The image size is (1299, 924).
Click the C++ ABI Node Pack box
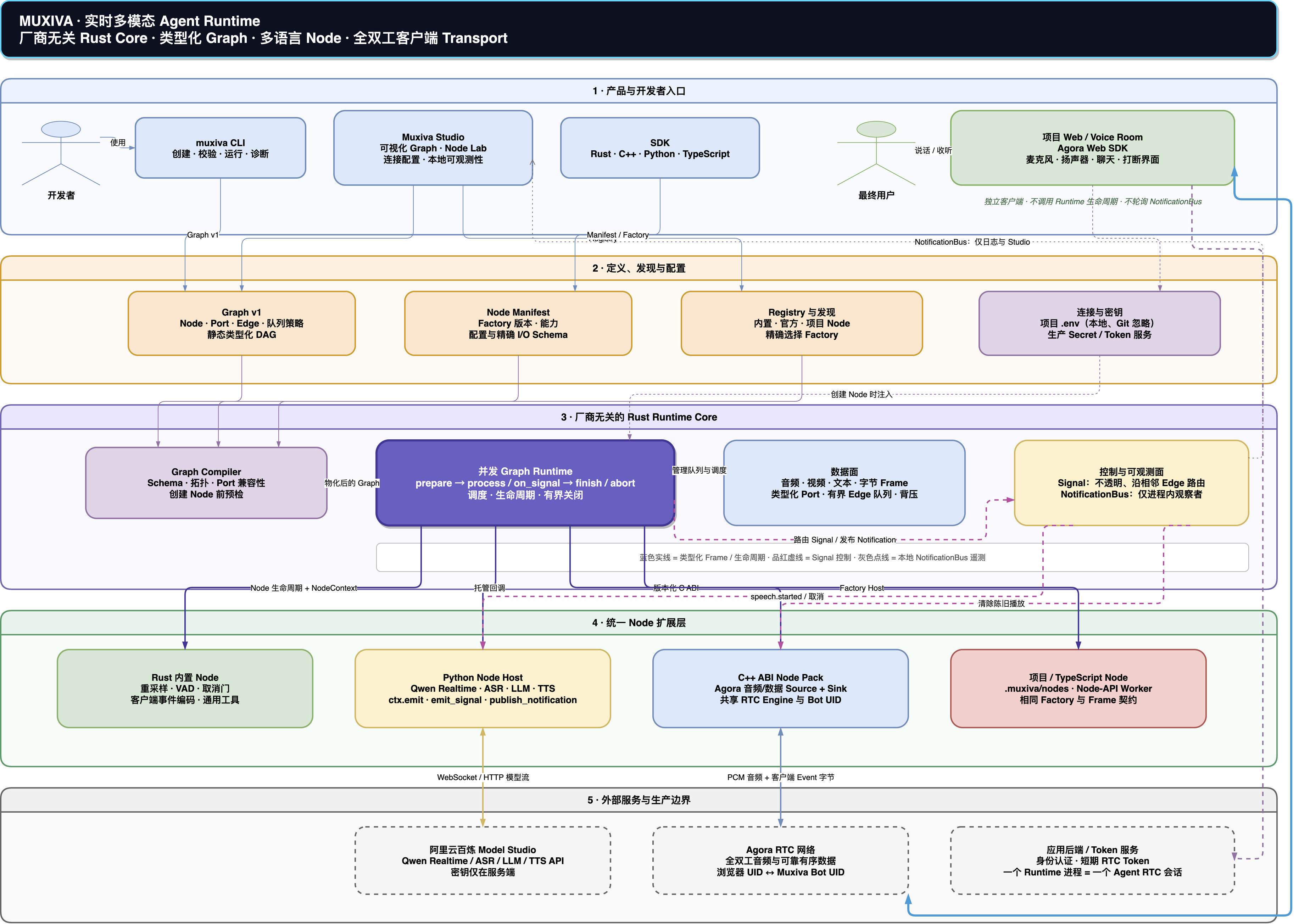[x=780, y=689]
